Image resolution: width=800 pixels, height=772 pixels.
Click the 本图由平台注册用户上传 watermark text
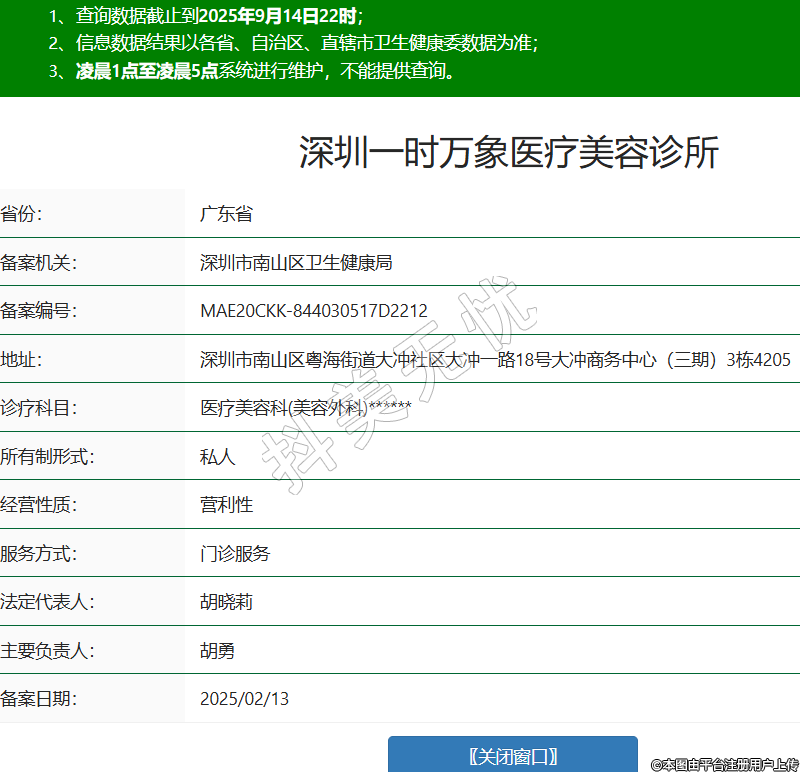725,764
